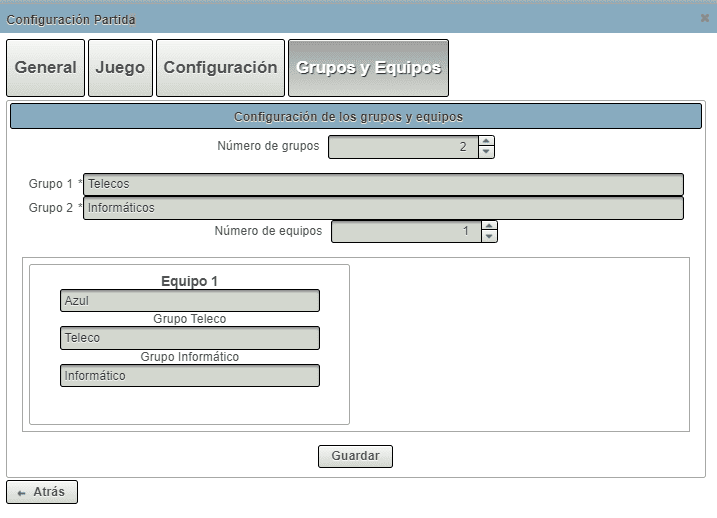Image resolution: width=717 pixels, height=518 pixels.
Task: Focus the Grupo Teleco input field
Action: tap(190, 338)
